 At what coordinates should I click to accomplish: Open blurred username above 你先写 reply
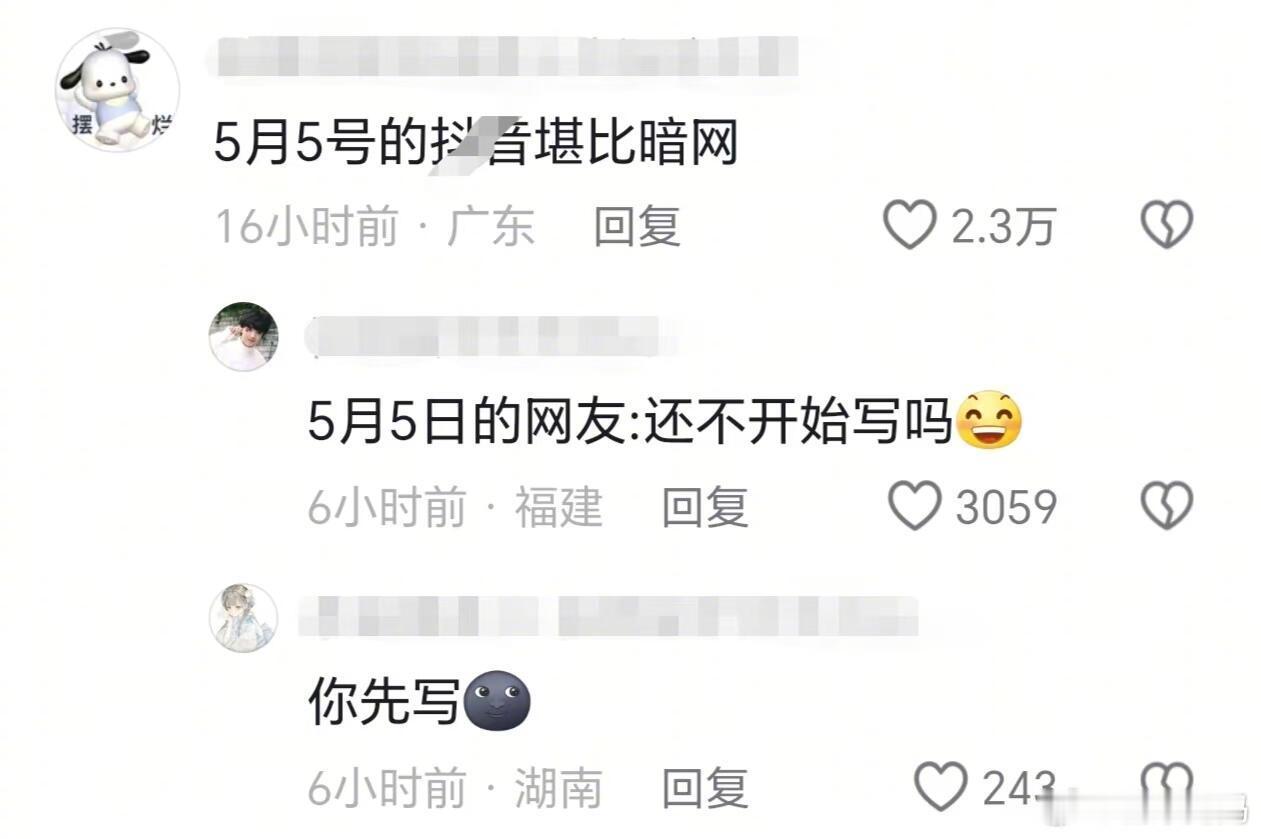[x=610, y=617]
